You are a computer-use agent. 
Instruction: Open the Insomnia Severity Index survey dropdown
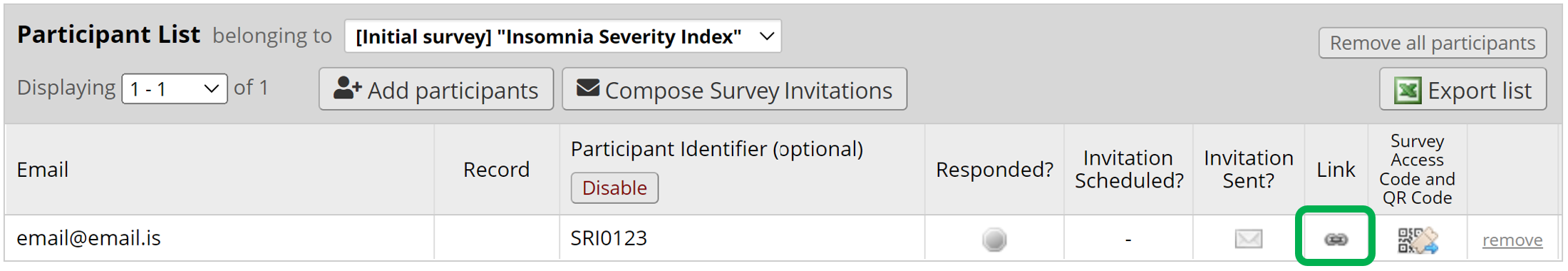tap(562, 36)
